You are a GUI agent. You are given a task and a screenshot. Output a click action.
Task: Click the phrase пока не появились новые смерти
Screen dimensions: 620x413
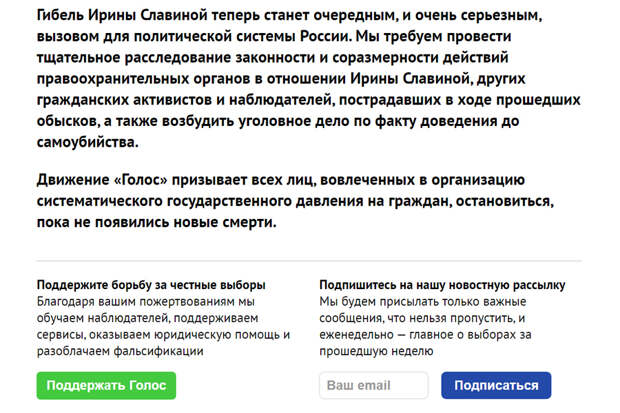click(156, 222)
